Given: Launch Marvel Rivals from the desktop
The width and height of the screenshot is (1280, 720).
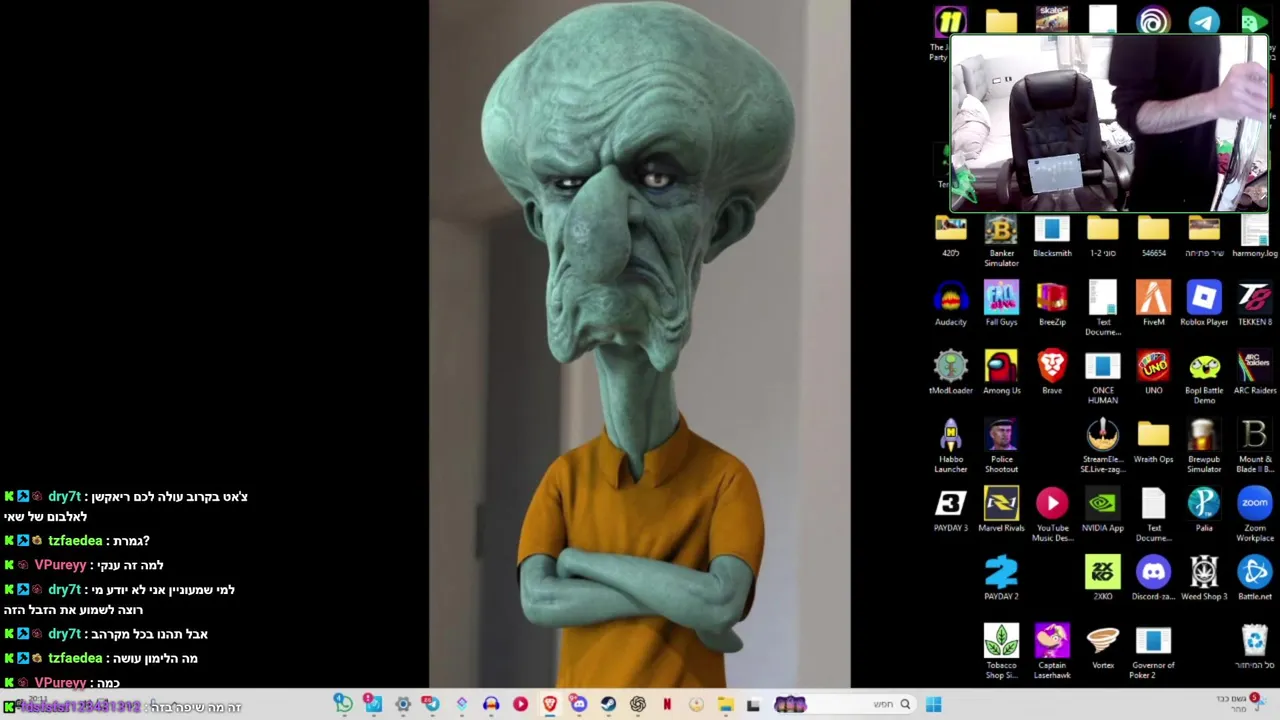Looking at the screenshot, I should pos(1001,511).
